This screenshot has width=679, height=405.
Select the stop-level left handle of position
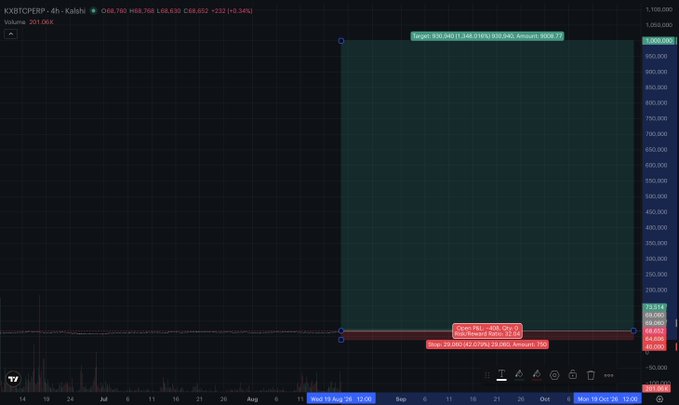point(341,340)
